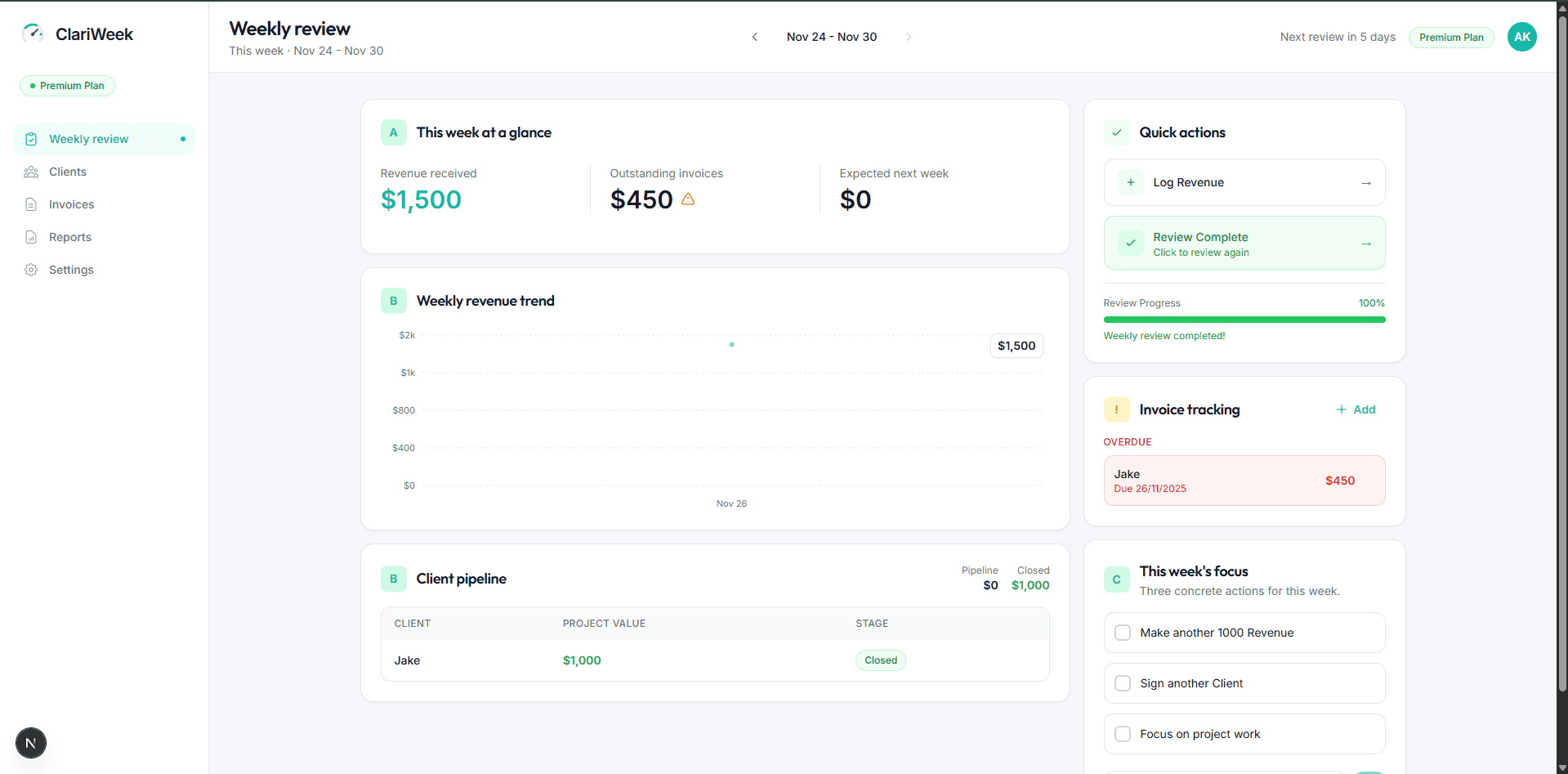
Task: Click the warning triangle beside $450
Action: pos(688,199)
